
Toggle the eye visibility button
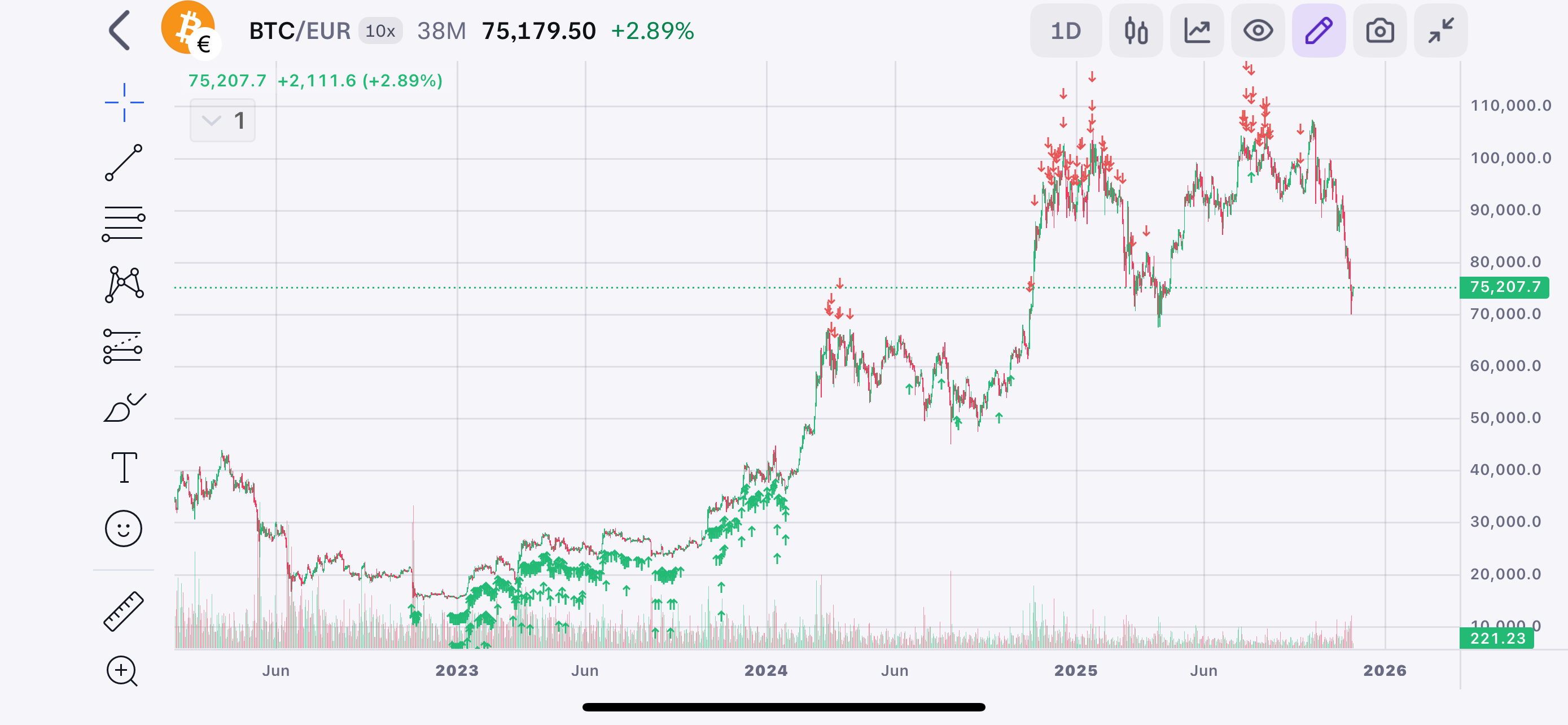[x=1258, y=30]
